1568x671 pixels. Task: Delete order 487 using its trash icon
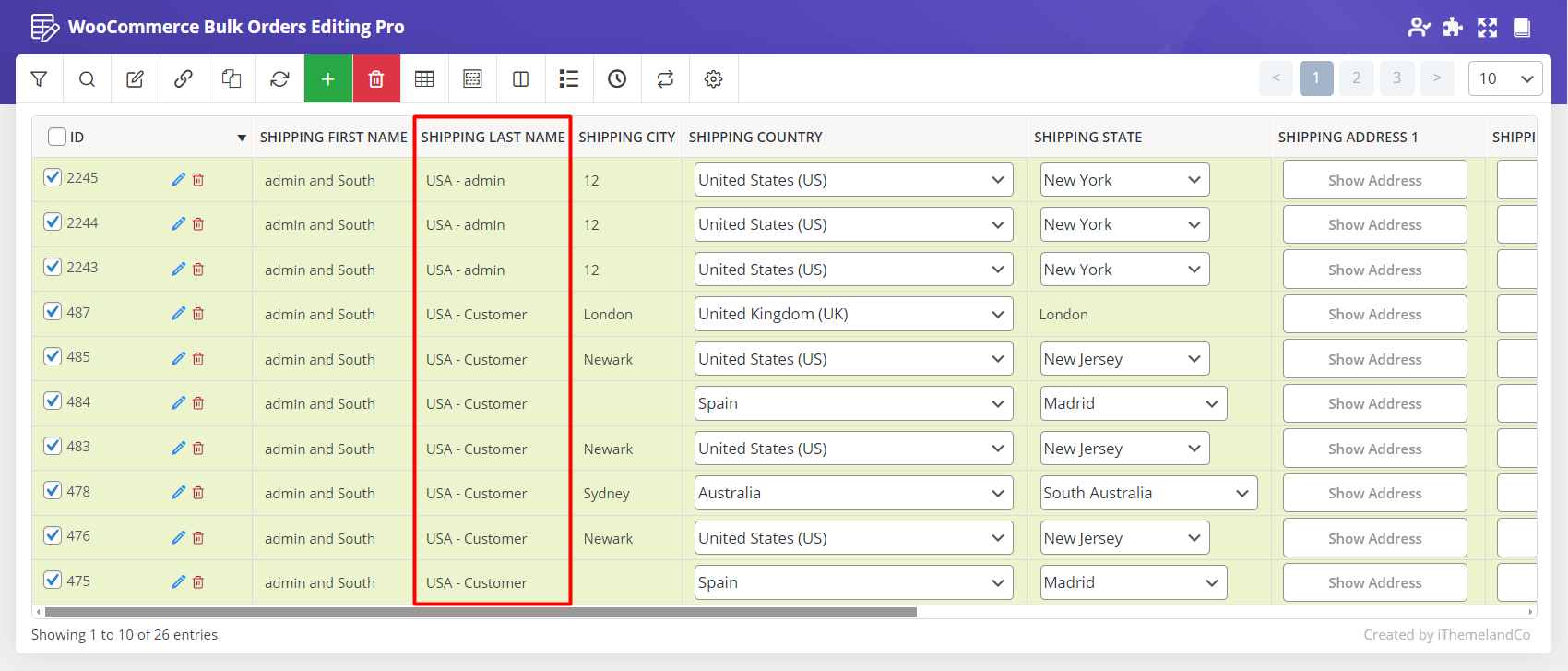point(198,314)
